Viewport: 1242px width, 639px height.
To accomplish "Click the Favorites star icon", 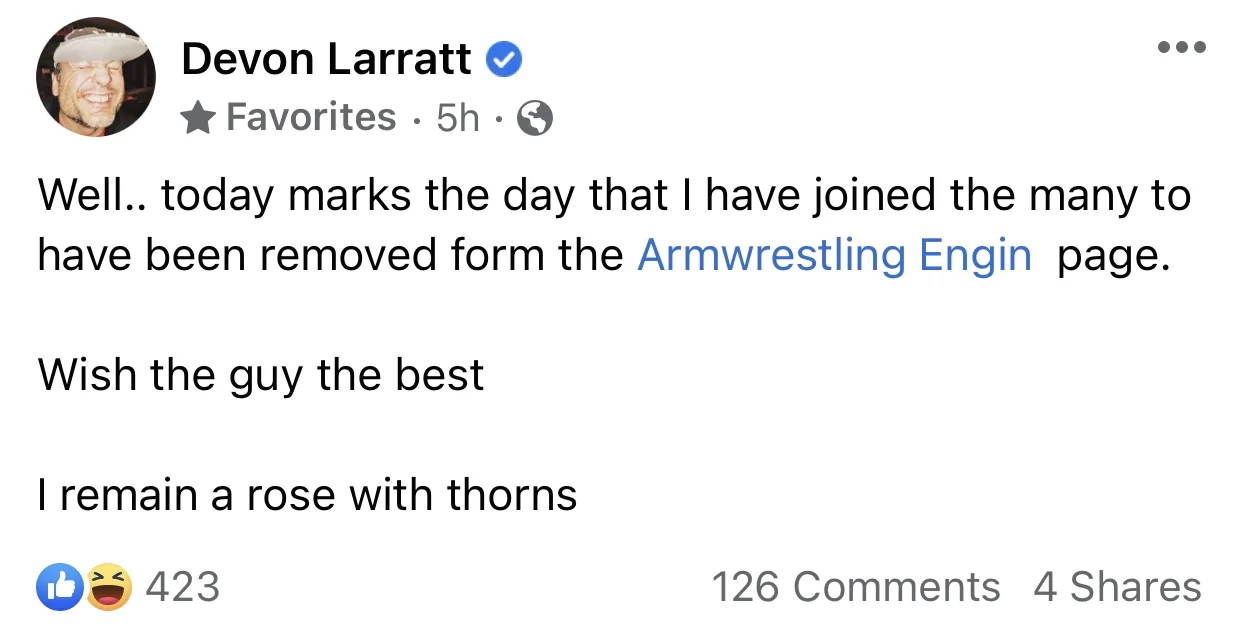I will (199, 119).
